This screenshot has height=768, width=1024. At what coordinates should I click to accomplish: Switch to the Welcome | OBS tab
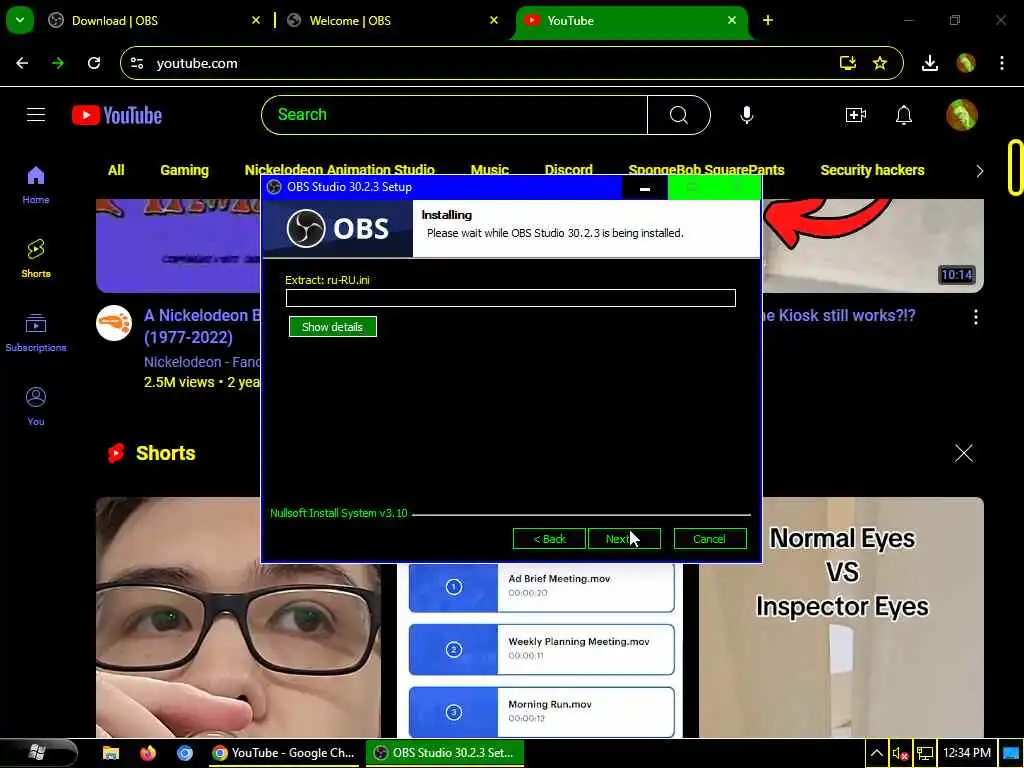point(391,21)
